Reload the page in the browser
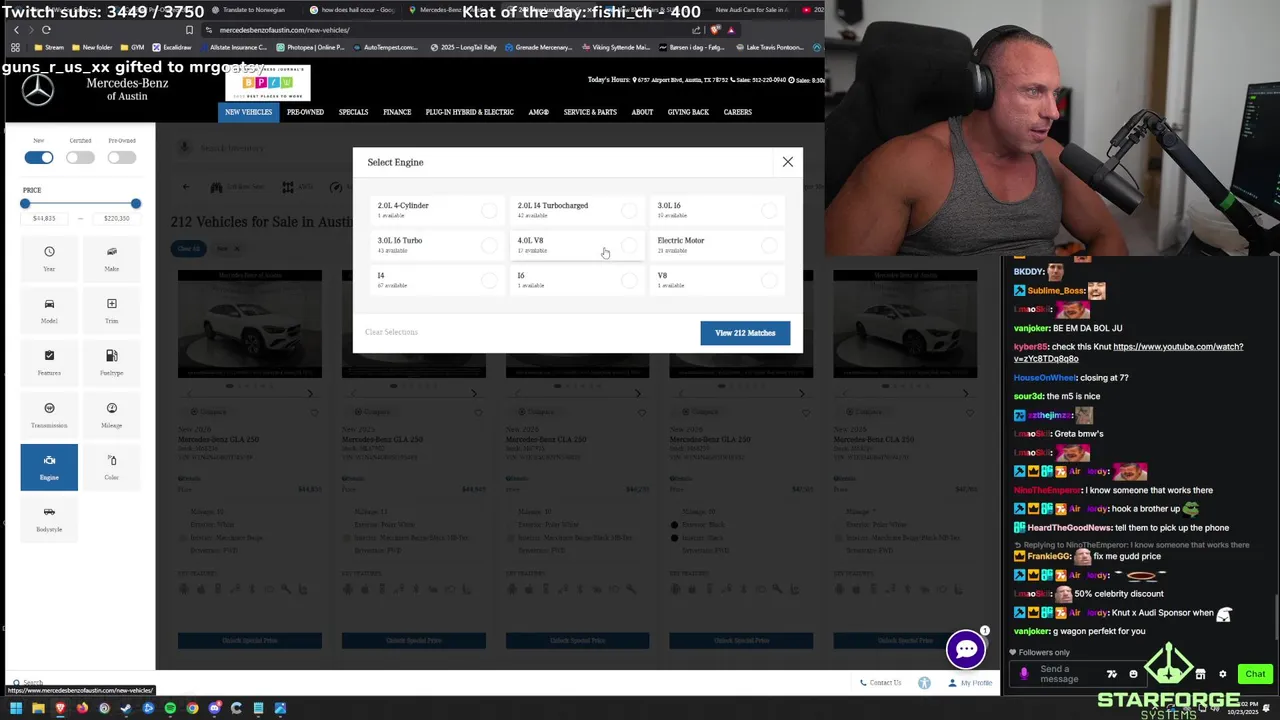The image size is (1280, 720). [x=46, y=30]
